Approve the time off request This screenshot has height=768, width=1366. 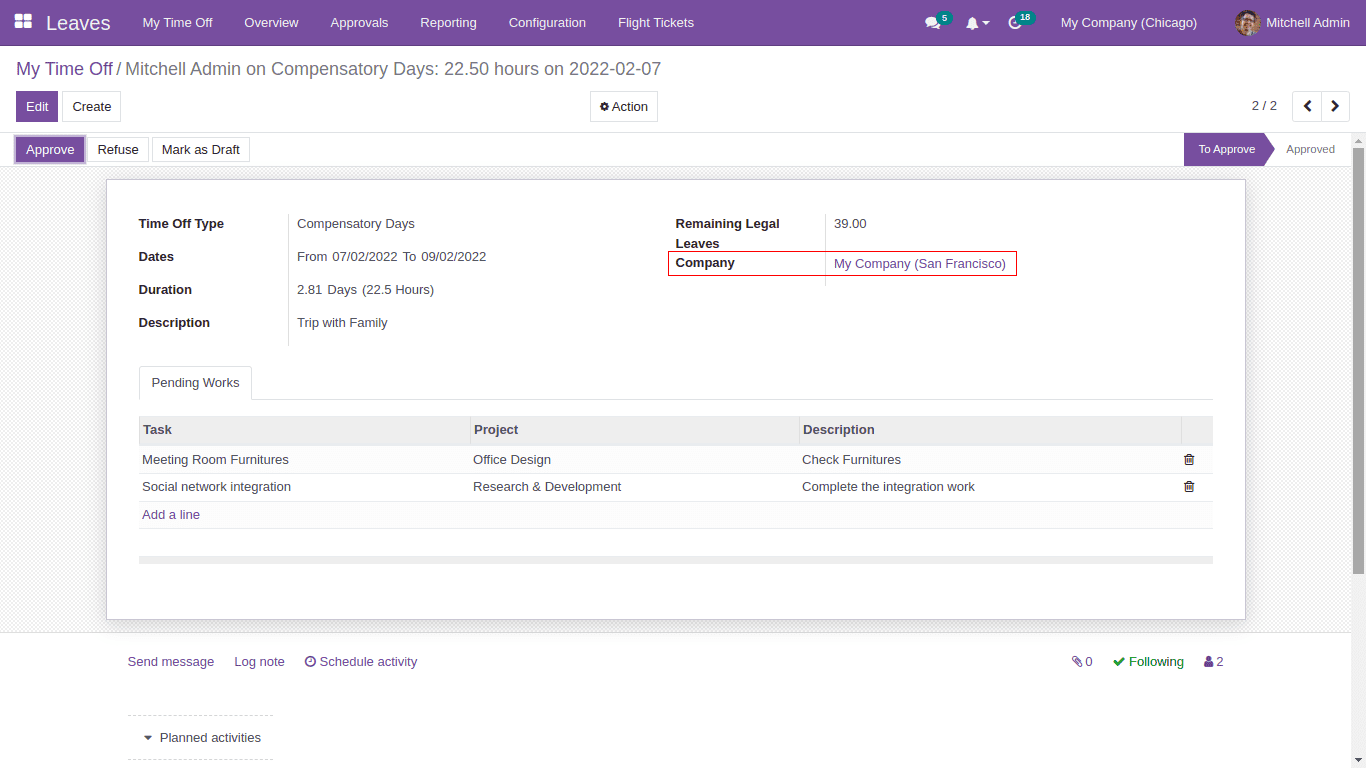click(x=49, y=149)
